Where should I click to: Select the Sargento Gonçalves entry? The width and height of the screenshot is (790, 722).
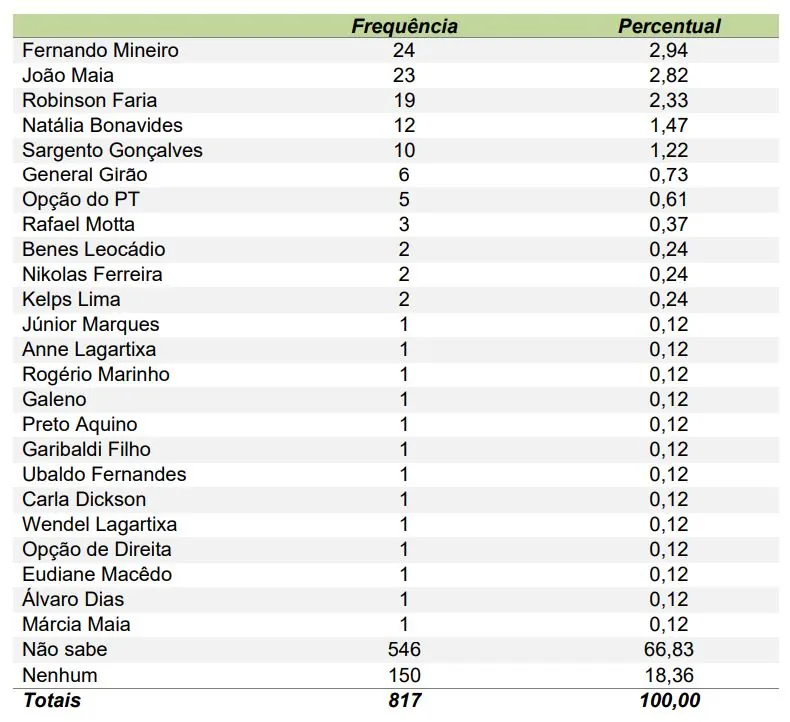tap(112, 150)
